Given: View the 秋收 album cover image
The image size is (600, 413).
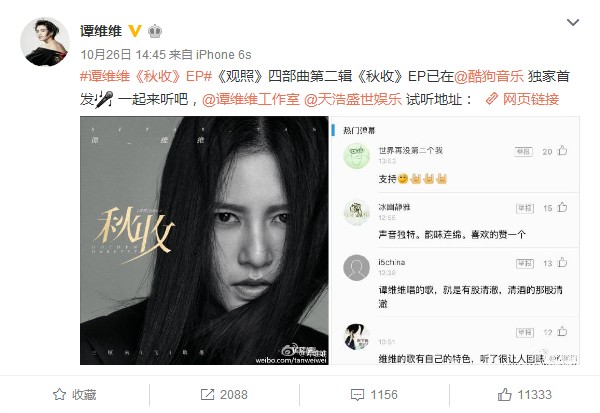Looking at the screenshot, I should pos(204,240).
